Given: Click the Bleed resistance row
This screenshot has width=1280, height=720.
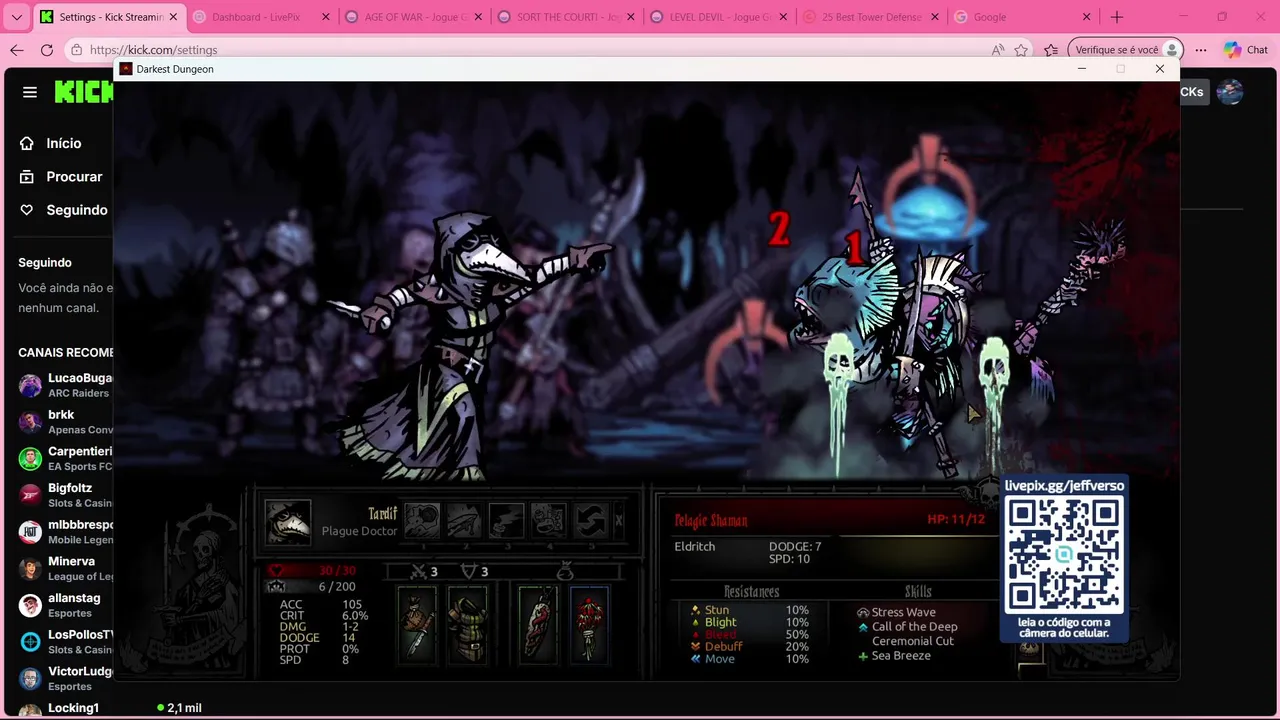Looking at the screenshot, I should [x=750, y=634].
